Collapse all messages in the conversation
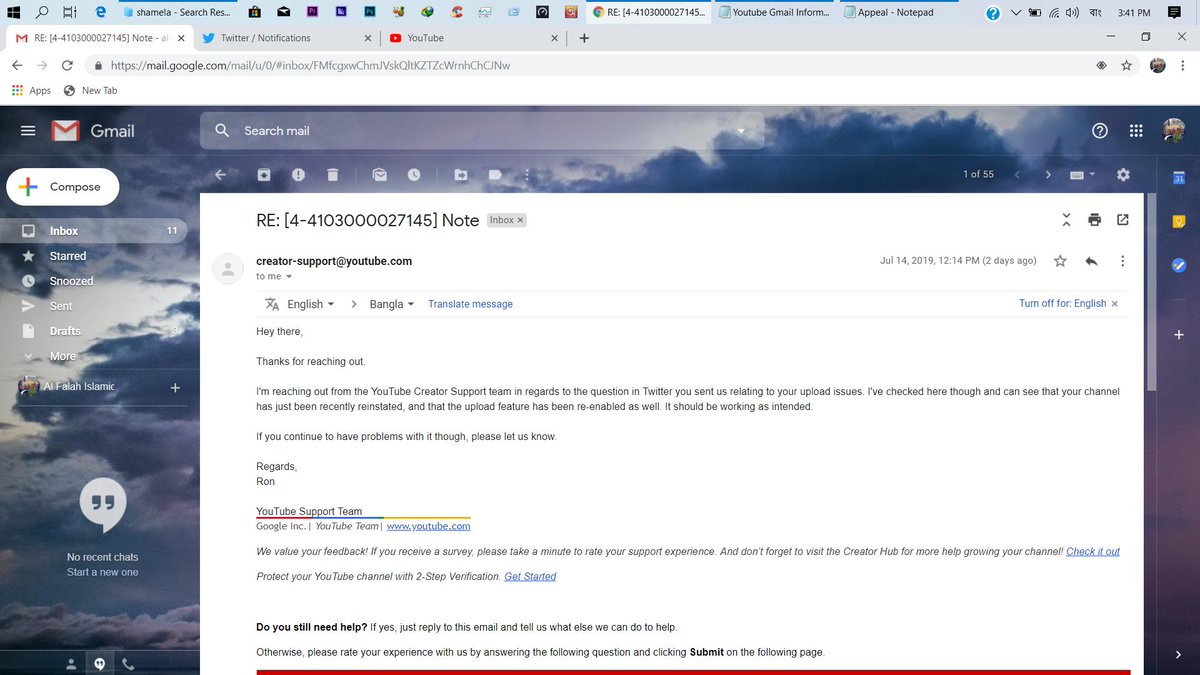This screenshot has height=675, width=1200. (x=1066, y=220)
